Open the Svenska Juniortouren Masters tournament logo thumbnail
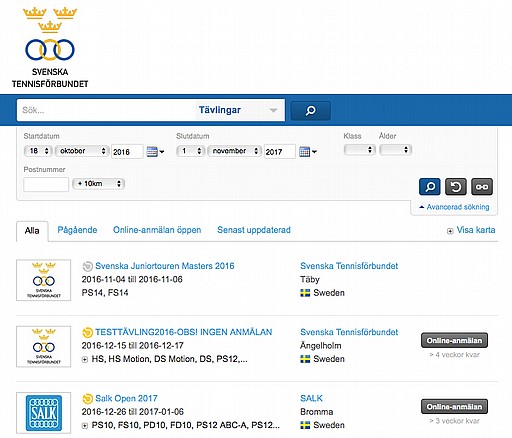512x438 pixels. [x=44, y=280]
